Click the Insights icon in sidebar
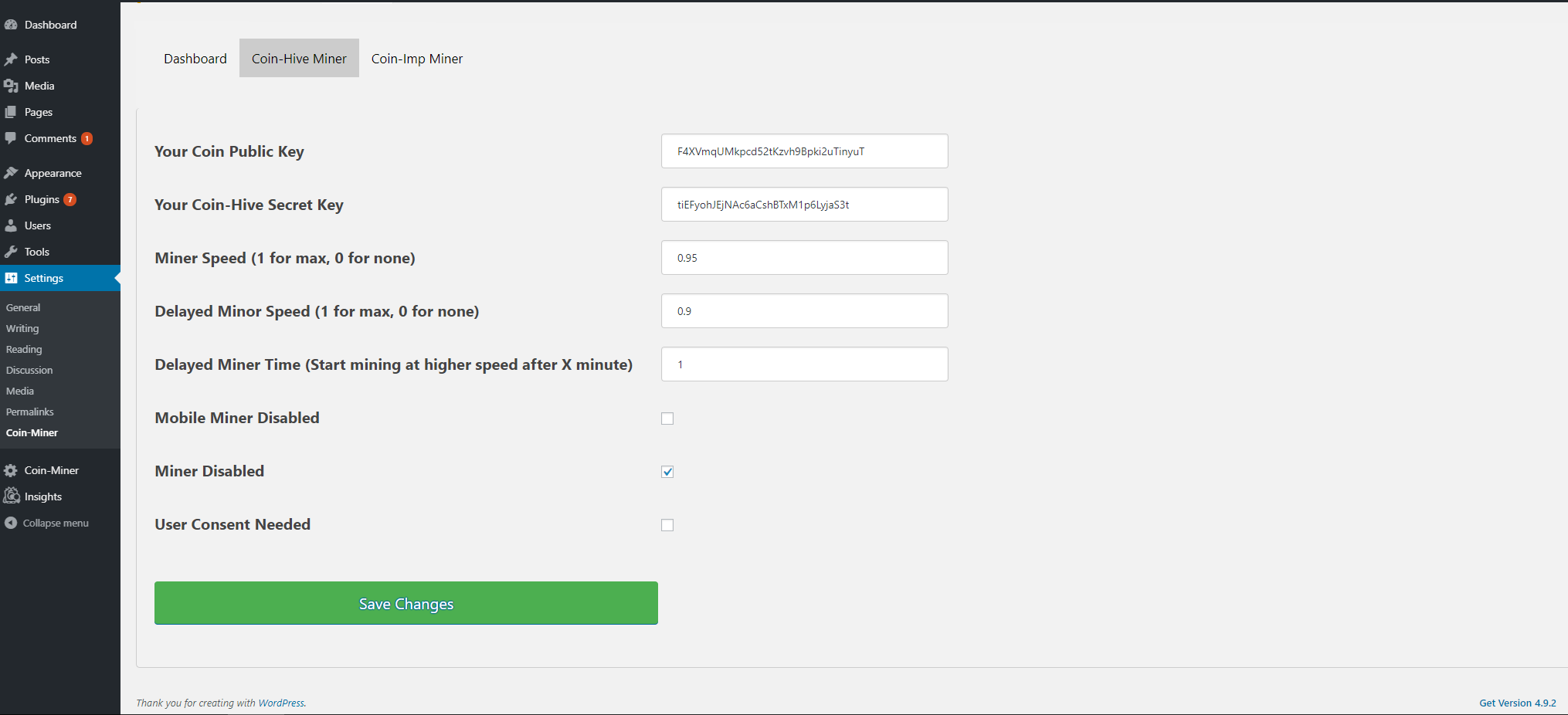The width and height of the screenshot is (1568, 715). [11, 496]
